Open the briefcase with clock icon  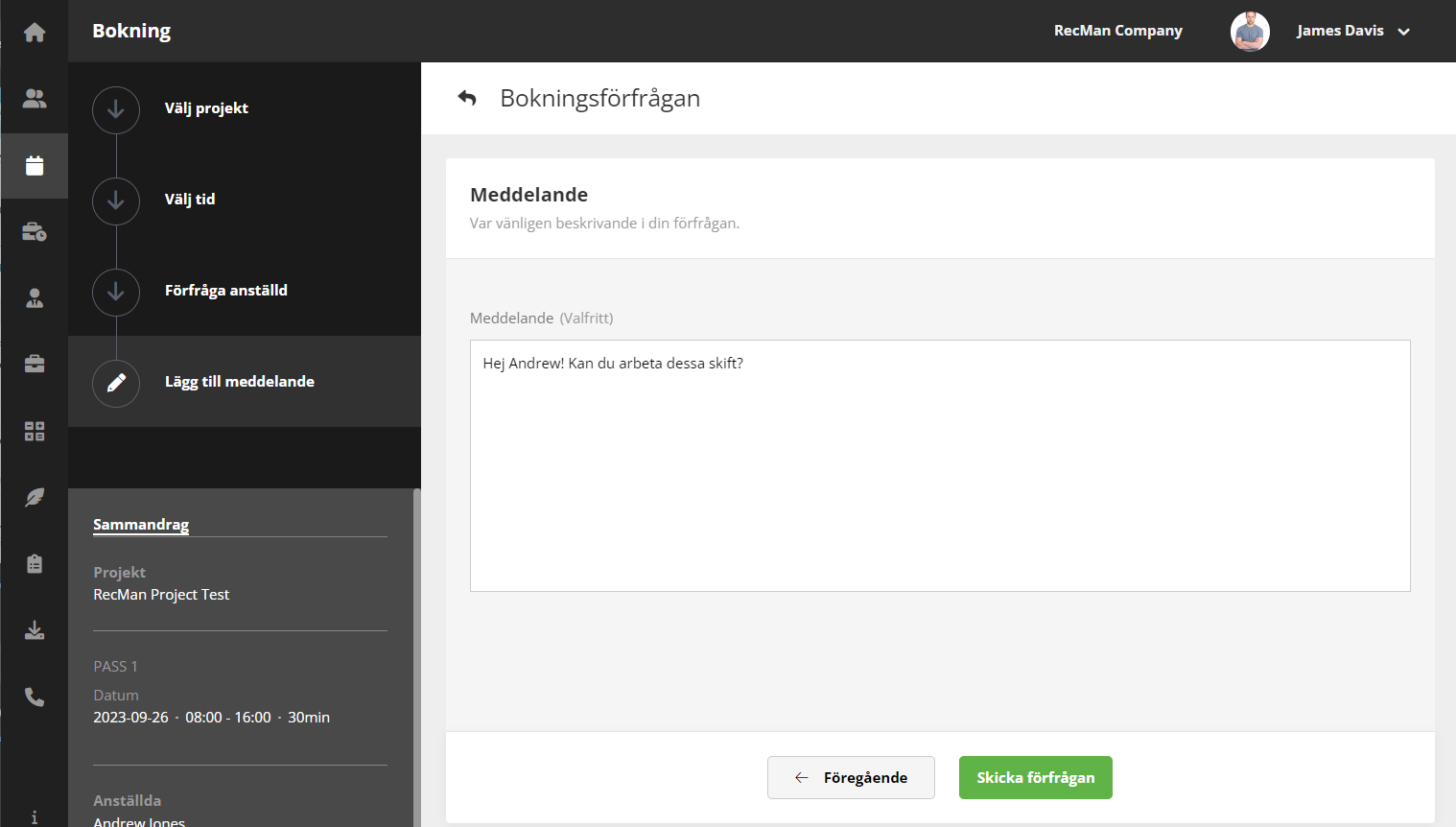(x=35, y=232)
